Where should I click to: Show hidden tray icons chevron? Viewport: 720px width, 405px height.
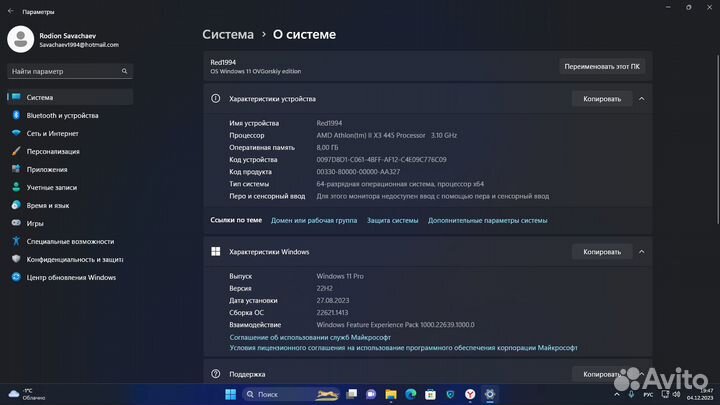[617, 394]
